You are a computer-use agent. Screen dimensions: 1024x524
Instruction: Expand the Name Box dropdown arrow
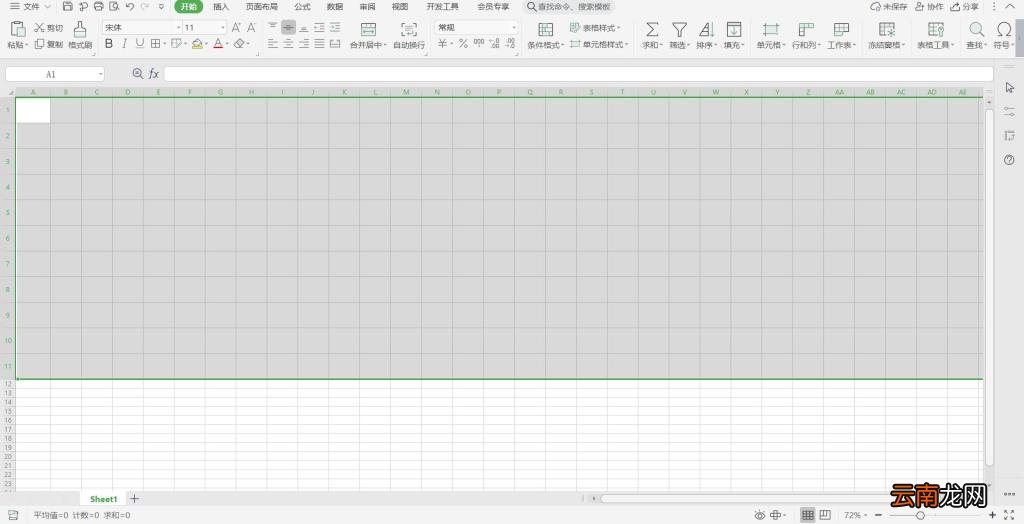(100, 74)
